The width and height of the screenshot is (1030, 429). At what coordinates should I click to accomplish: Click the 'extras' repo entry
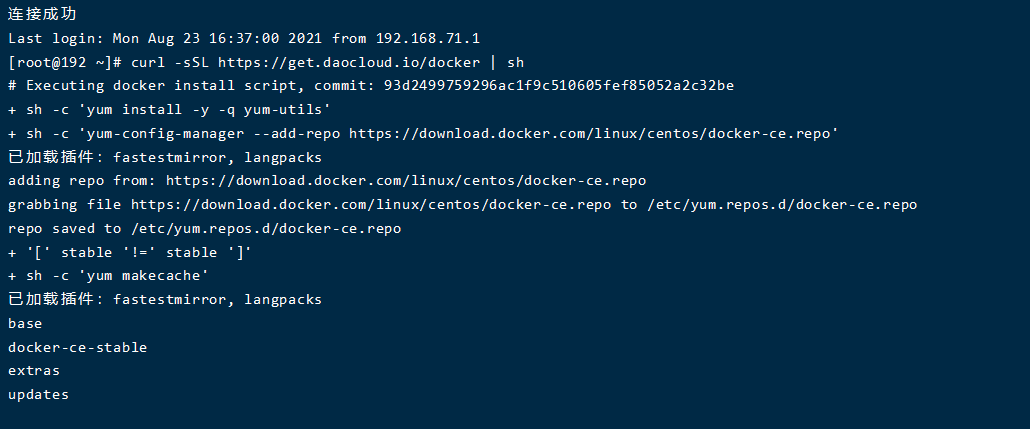coord(34,371)
